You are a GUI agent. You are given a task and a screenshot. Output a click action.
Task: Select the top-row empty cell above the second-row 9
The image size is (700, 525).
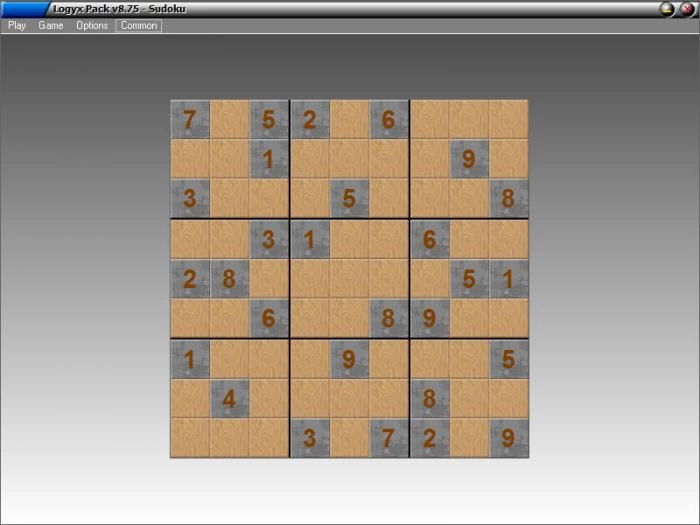(x=469, y=119)
